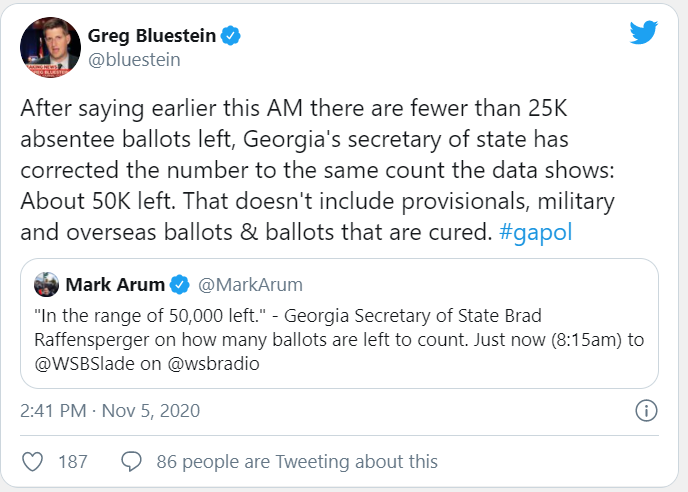Viewport: 688px width, 492px height.
Task: Open the @MarkArum handle
Action: pyautogui.click(x=250, y=285)
